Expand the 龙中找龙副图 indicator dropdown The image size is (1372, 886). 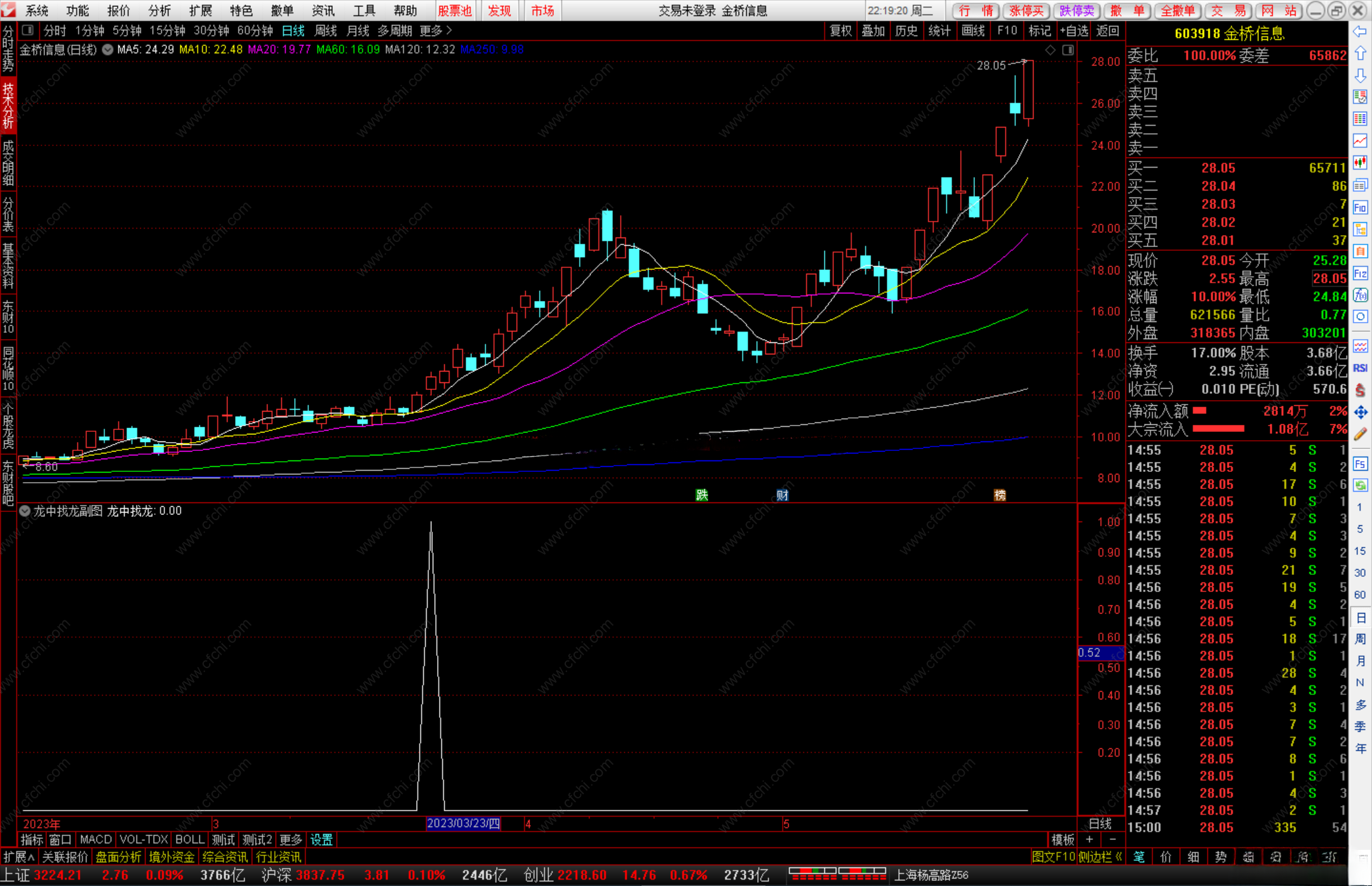[25, 511]
